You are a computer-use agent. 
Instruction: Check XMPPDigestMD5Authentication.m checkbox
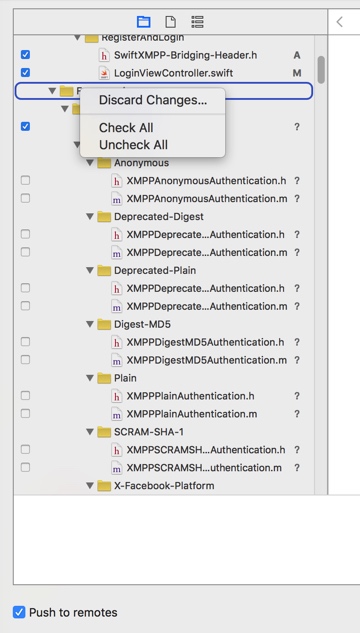pyautogui.click(x=25, y=360)
